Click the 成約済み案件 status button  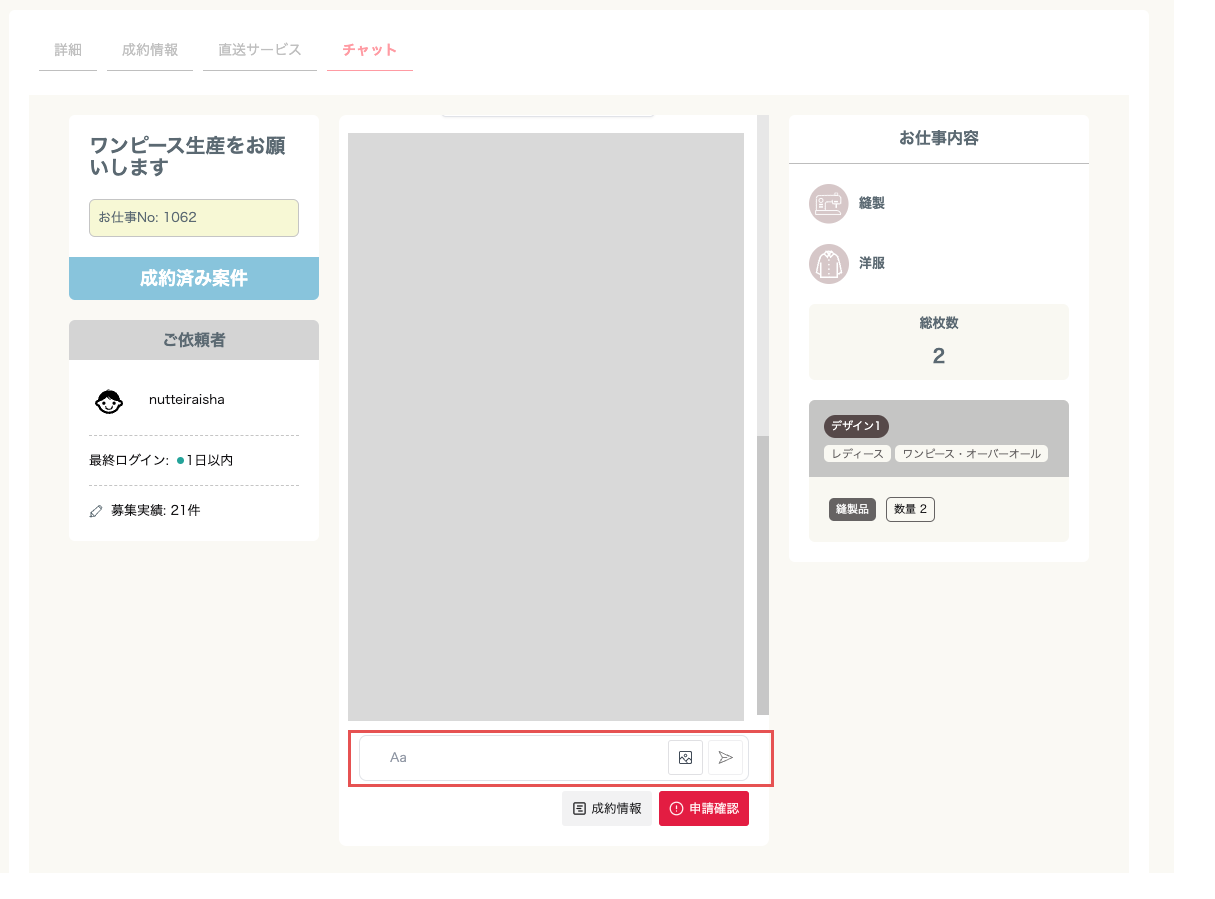(194, 278)
